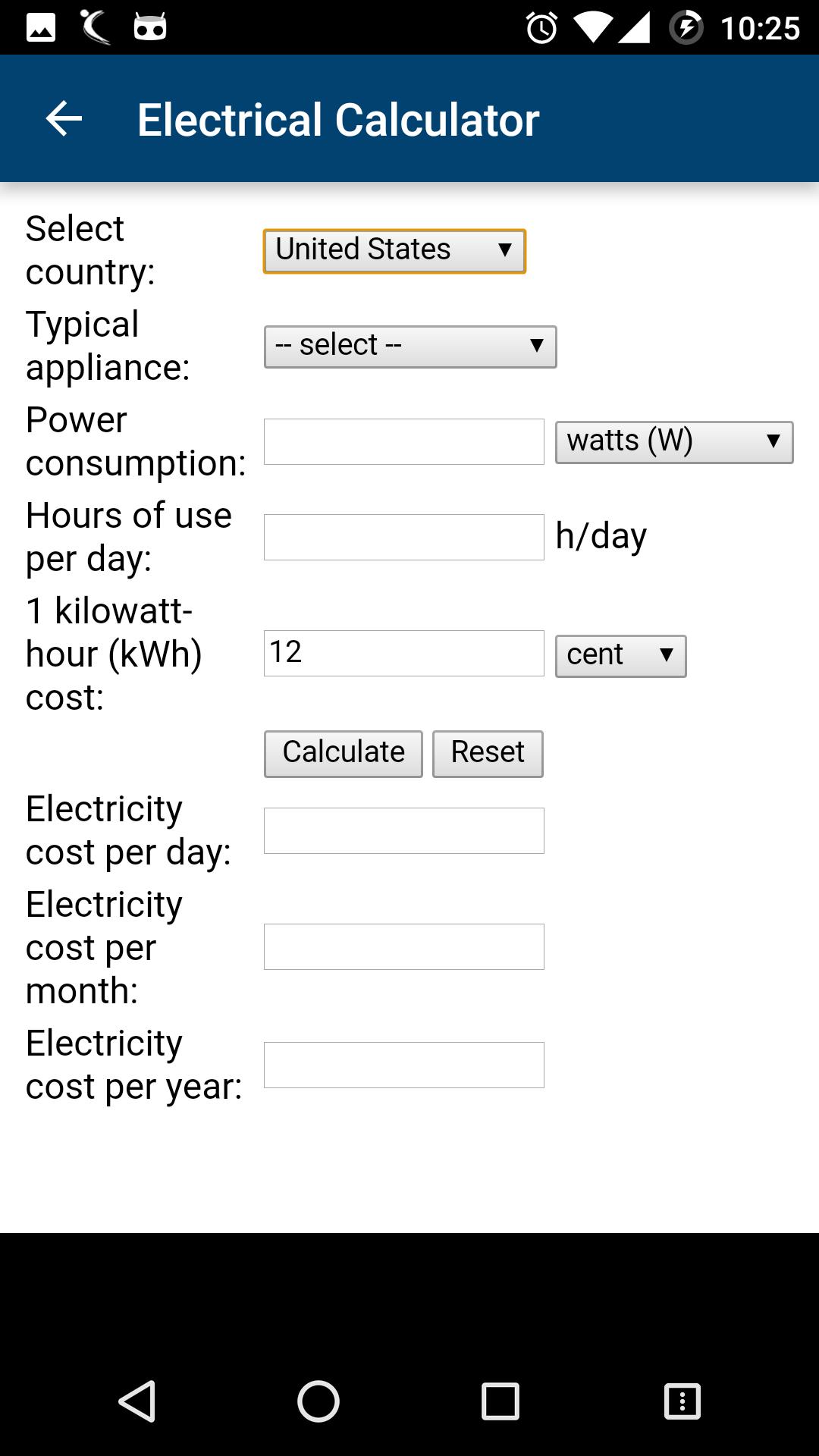Change the cent currency unit dropdown

[x=620, y=656]
